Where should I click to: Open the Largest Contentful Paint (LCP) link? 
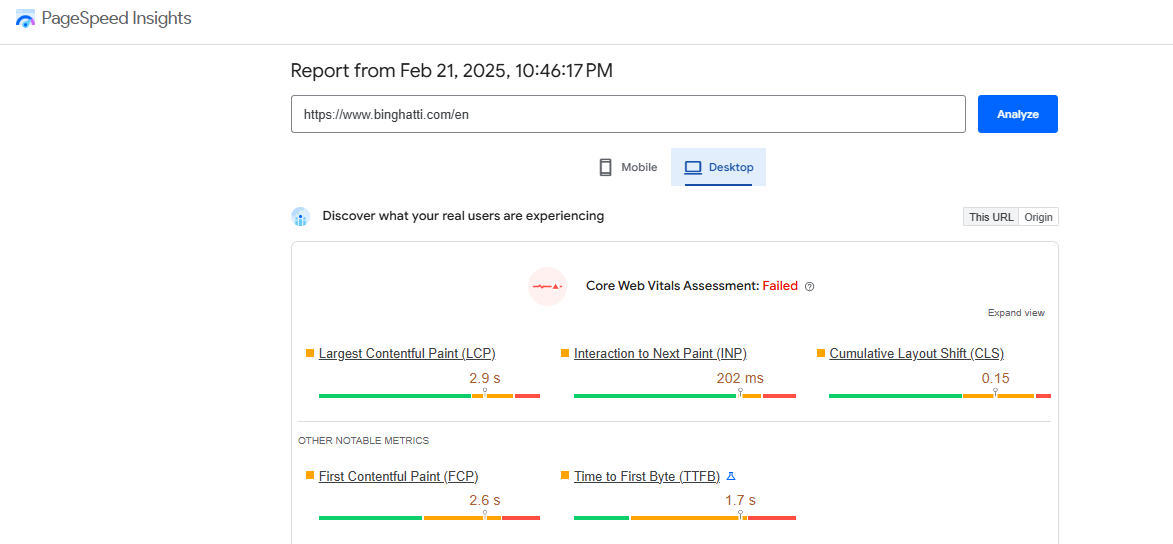[x=407, y=353]
